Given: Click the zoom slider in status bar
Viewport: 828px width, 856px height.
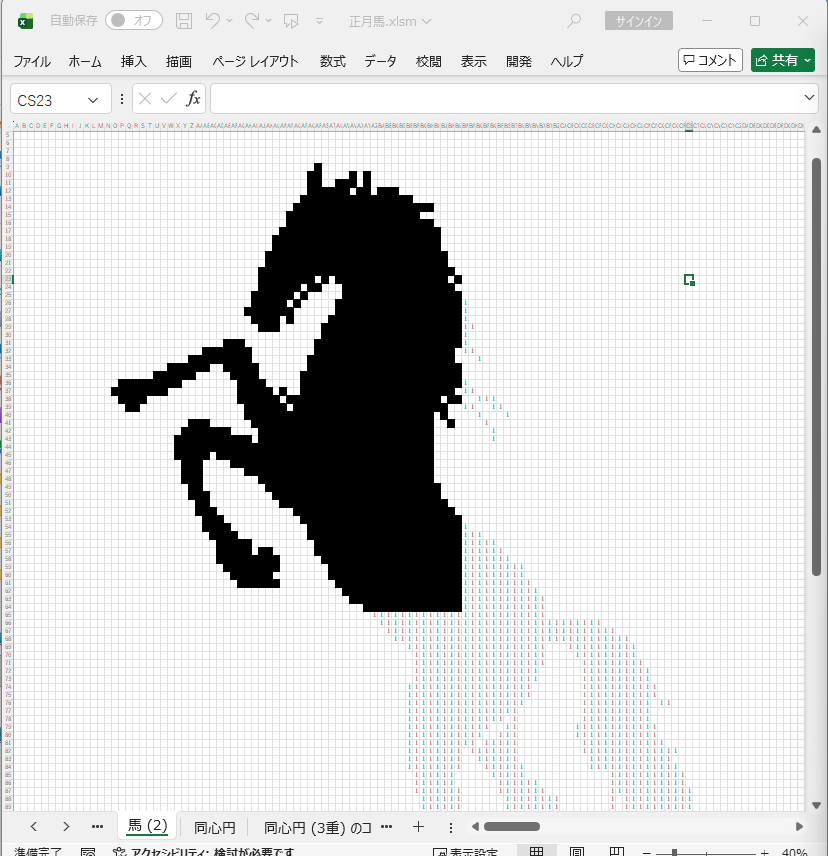Looking at the screenshot, I should tap(675, 852).
